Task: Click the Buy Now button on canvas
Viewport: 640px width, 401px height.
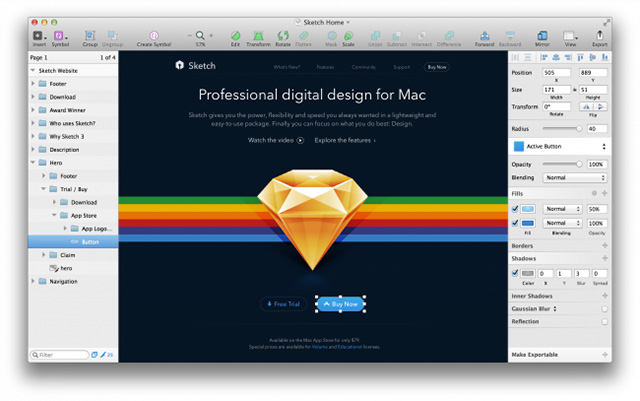Action: click(x=340, y=304)
